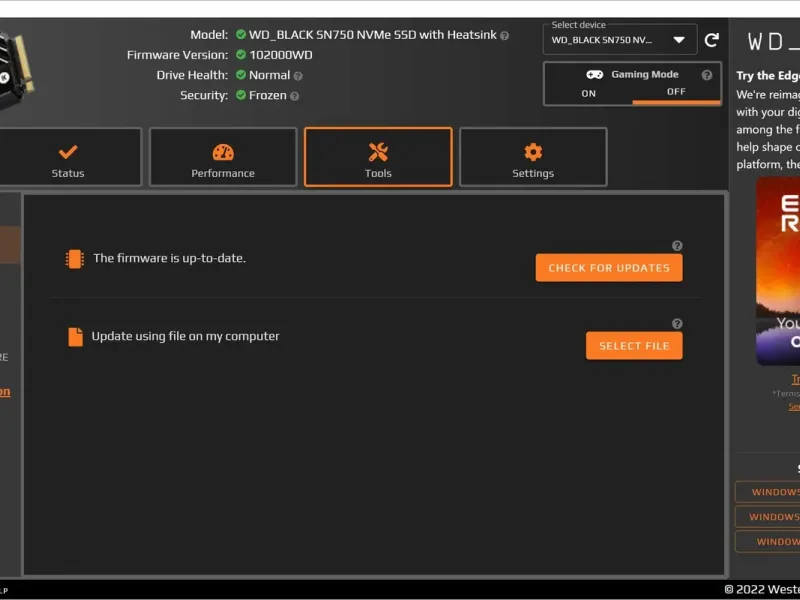800x600 pixels.
Task: Expand the Select device dropdown
Action: click(620, 40)
